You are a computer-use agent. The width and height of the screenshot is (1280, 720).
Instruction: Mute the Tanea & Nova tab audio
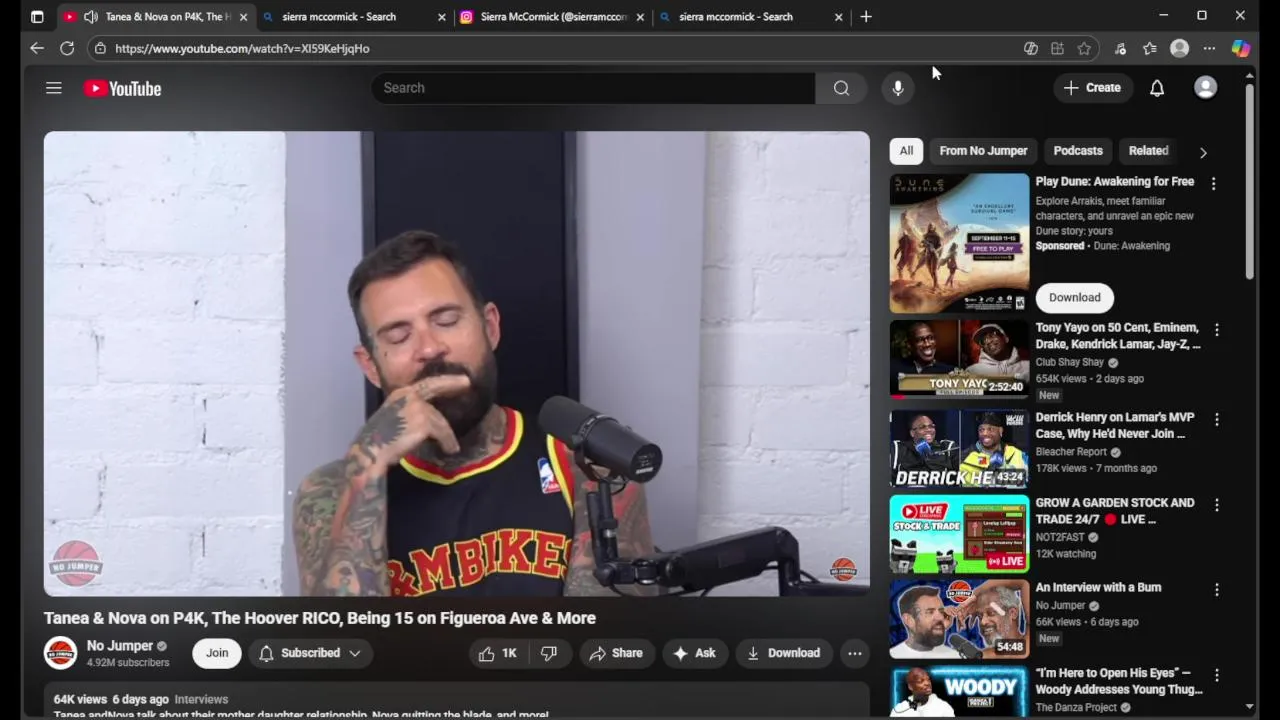[x=91, y=17]
